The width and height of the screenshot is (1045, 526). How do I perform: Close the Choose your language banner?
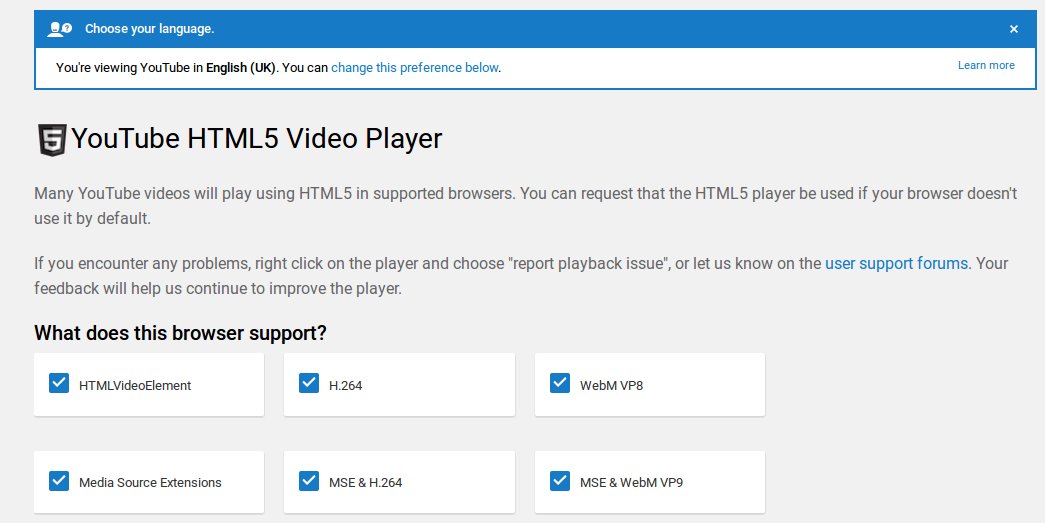click(x=1013, y=29)
